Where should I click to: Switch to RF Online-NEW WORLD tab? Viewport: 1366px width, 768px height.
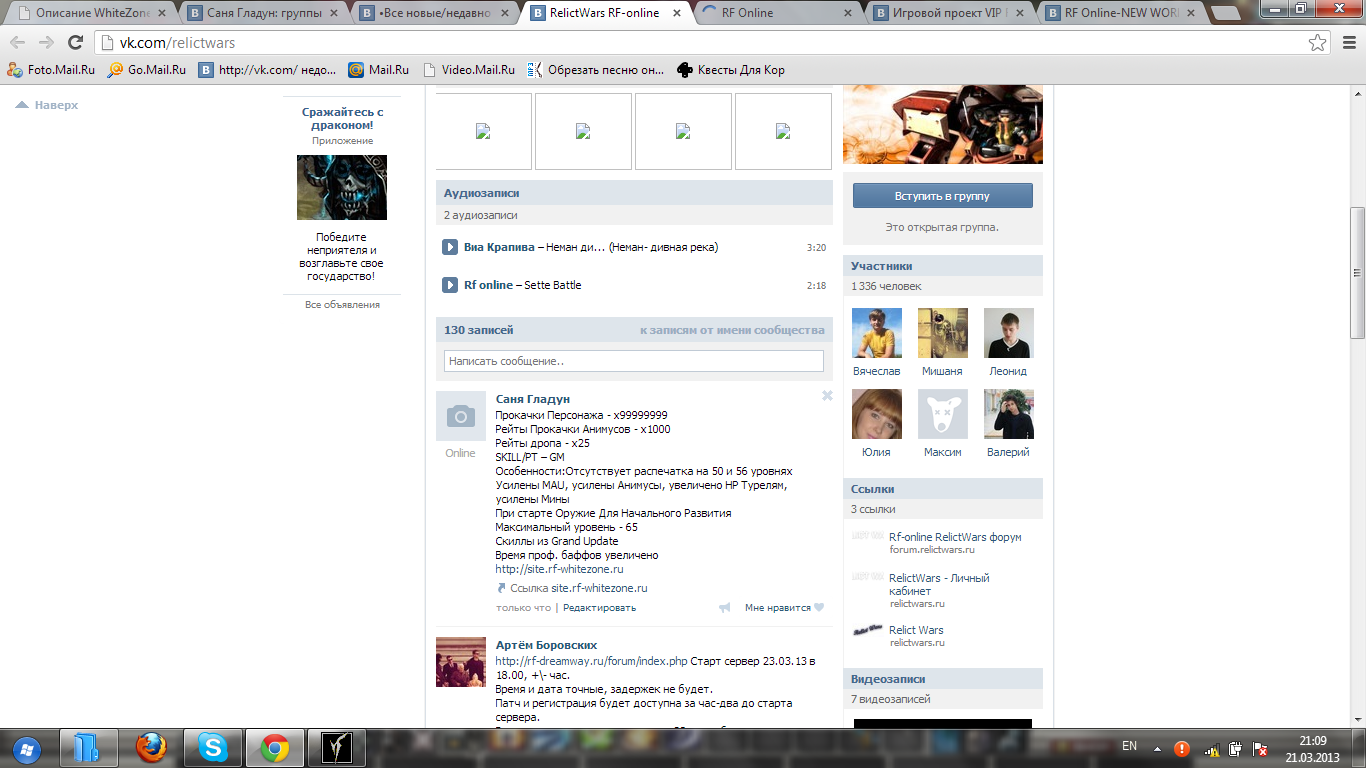(1121, 13)
